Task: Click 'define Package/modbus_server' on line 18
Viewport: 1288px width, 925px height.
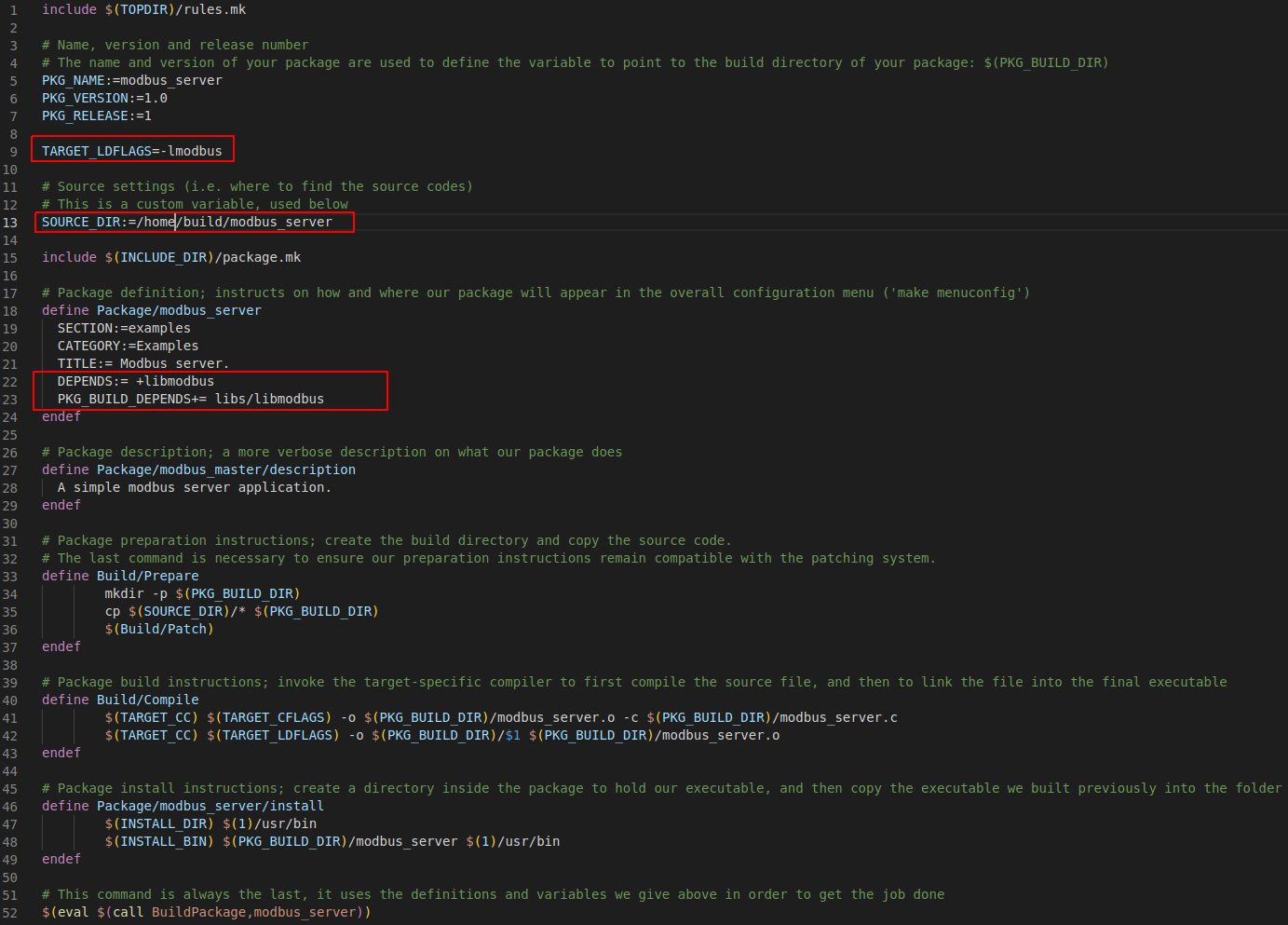Action: [151, 310]
